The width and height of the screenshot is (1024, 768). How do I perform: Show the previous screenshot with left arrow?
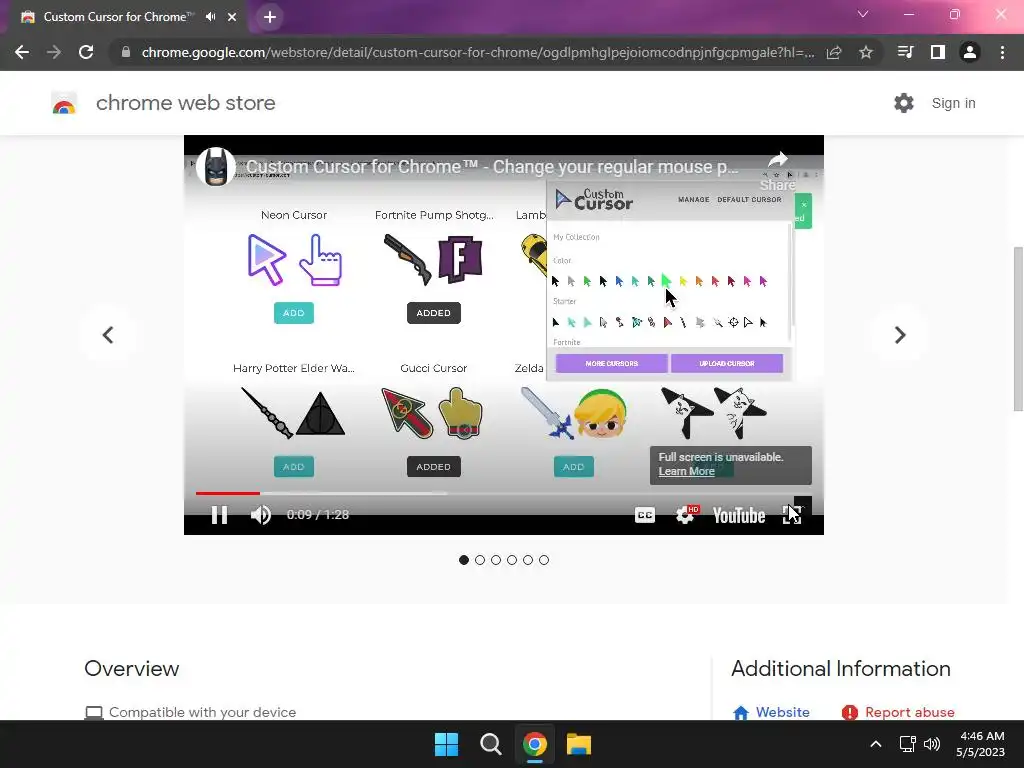click(x=108, y=335)
